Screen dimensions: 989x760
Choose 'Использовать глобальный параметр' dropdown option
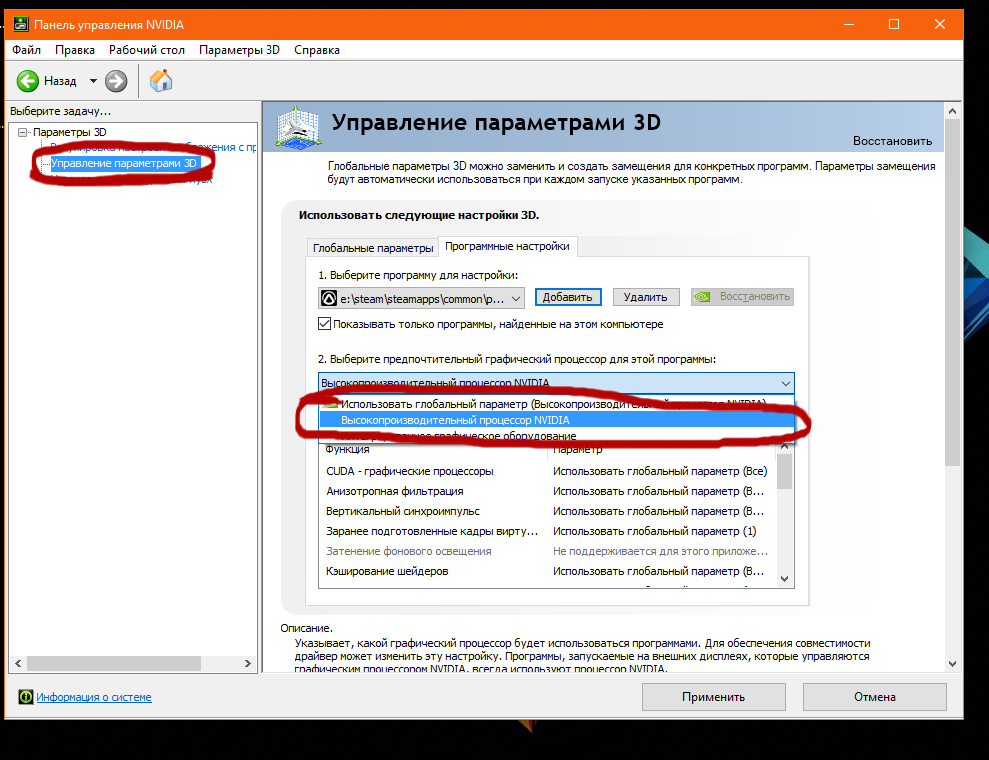pos(556,404)
